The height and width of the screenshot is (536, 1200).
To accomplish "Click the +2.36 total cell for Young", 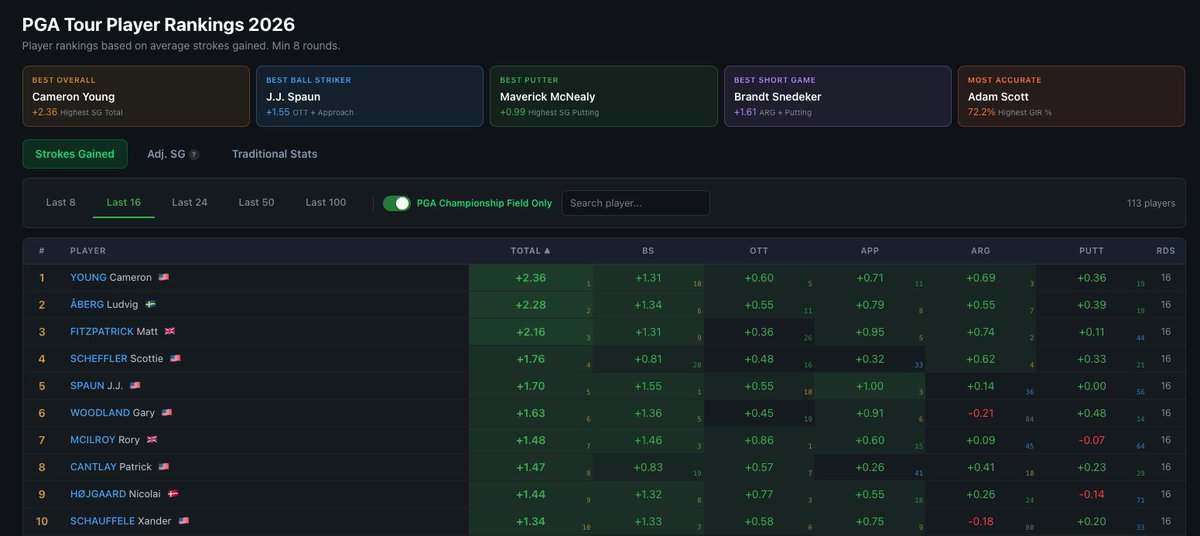I will [x=531, y=278].
